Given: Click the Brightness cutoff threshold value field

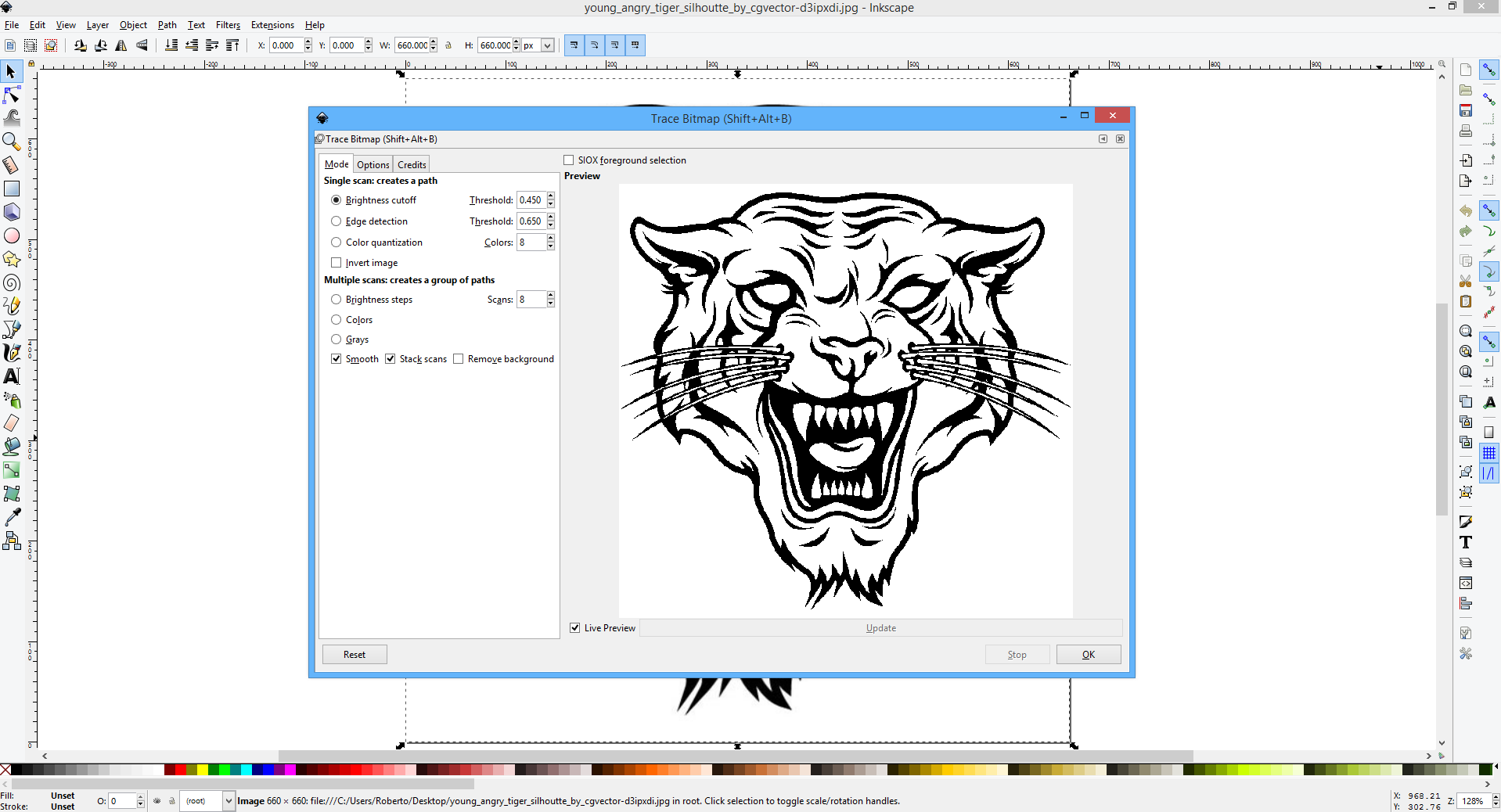Looking at the screenshot, I should [x=531, y=200].
